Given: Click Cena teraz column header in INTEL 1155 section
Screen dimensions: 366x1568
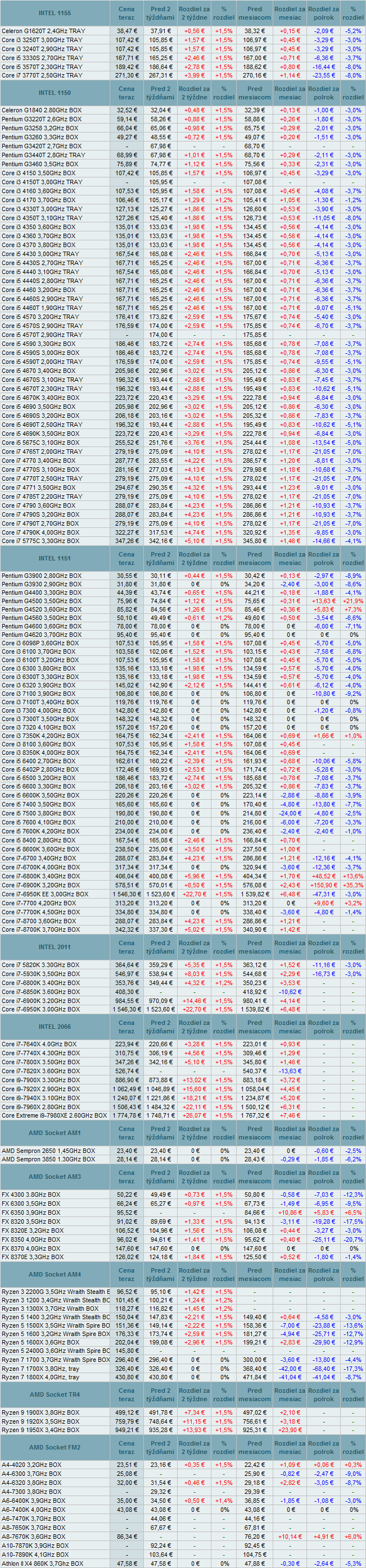Looking at the screenshot, I should (x=126, y=13).
